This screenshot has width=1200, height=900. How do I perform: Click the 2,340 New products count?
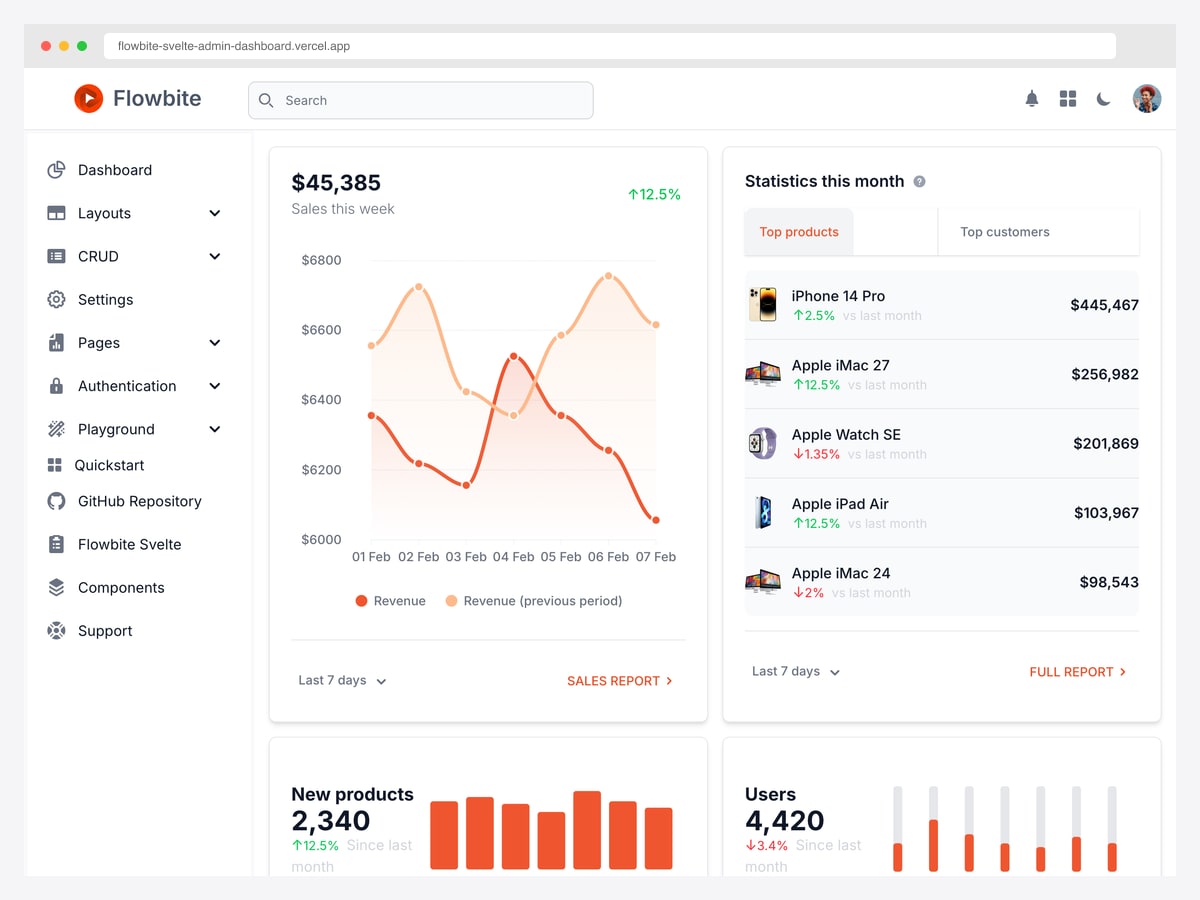(x=331, y=821)
